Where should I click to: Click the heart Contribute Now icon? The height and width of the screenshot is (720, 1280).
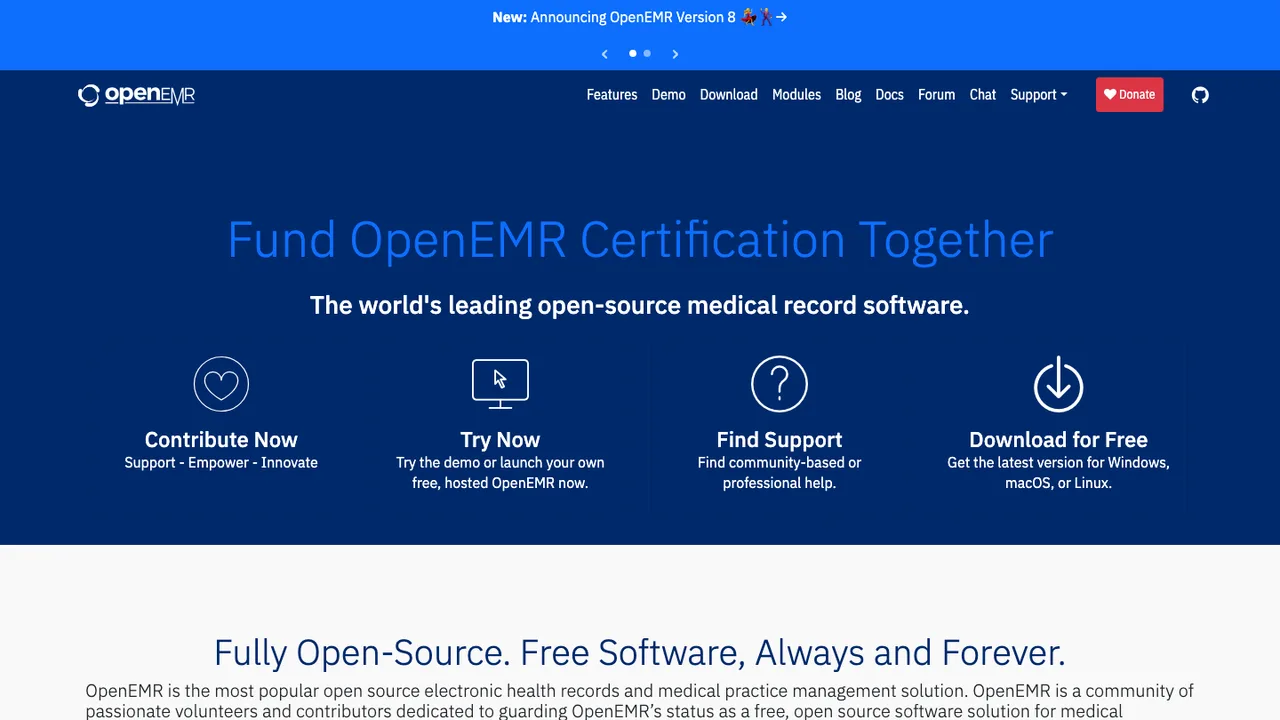(221, 384)
